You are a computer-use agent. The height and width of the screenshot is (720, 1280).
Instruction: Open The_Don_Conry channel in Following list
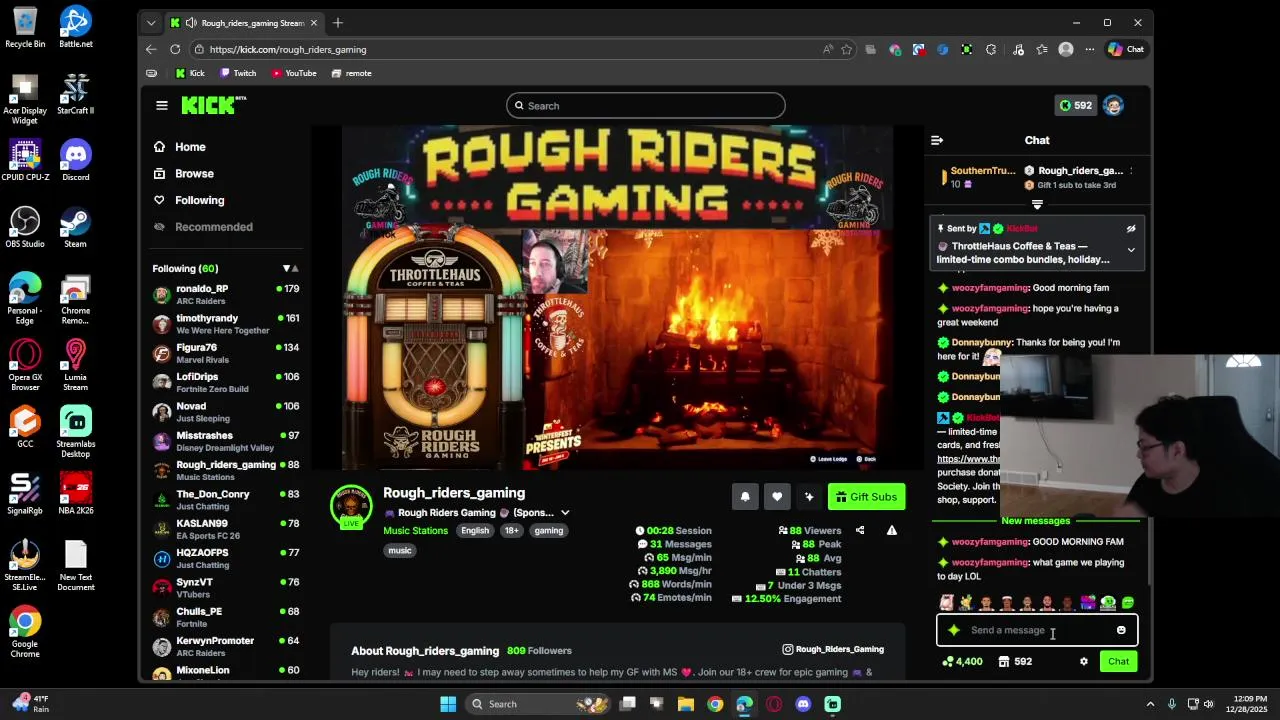click(226, 500)
